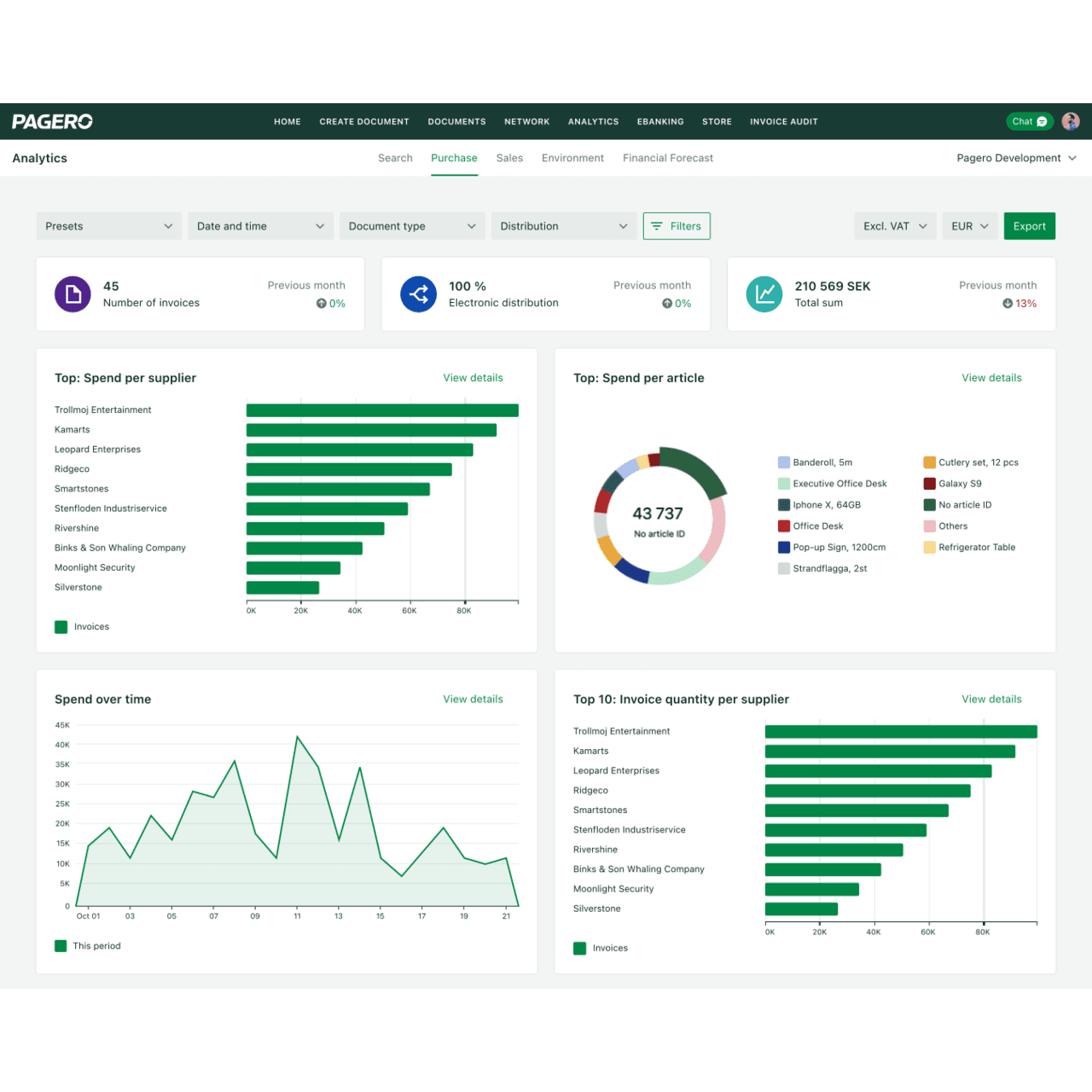
Task: Click the teal Total sum chart icon
Action: (764, 294)
